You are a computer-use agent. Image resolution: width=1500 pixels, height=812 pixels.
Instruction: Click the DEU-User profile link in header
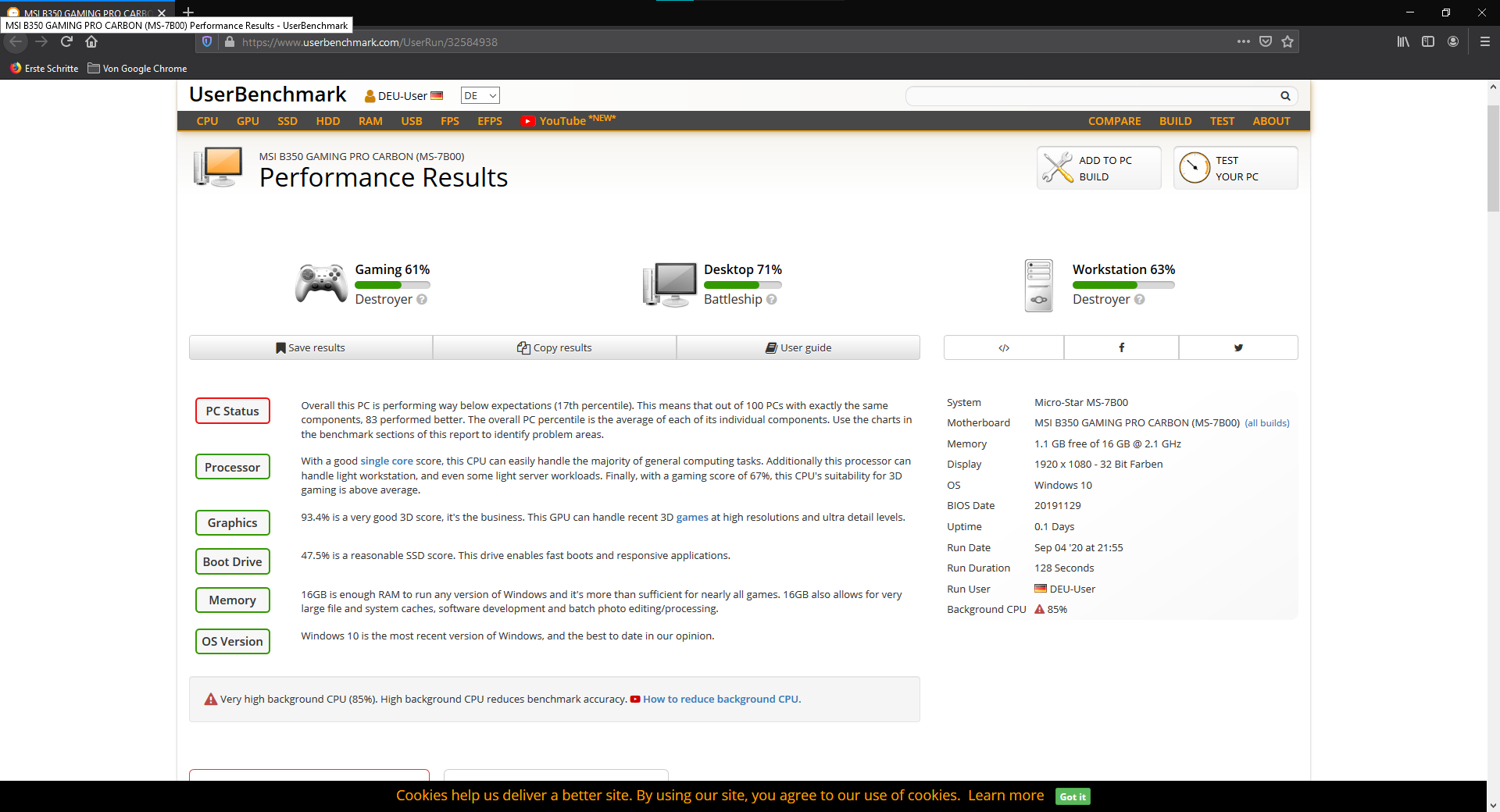403,96
